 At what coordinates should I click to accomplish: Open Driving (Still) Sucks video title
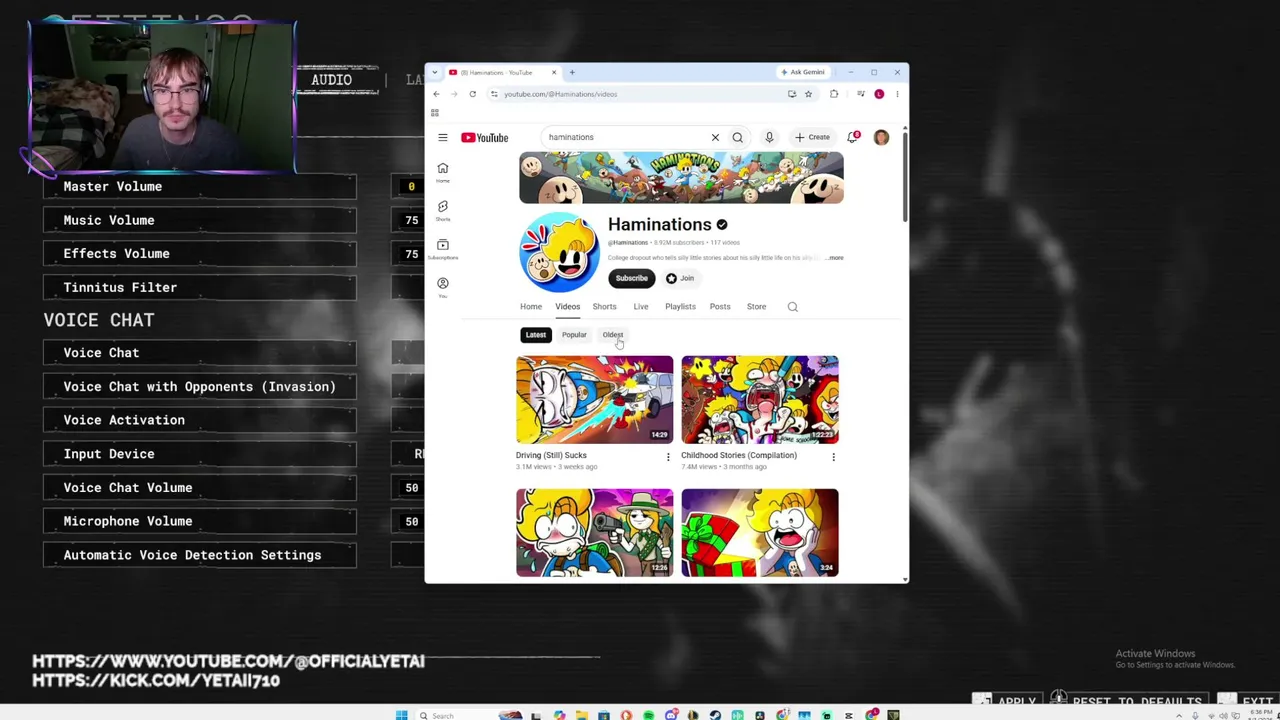tap(551, 455)
